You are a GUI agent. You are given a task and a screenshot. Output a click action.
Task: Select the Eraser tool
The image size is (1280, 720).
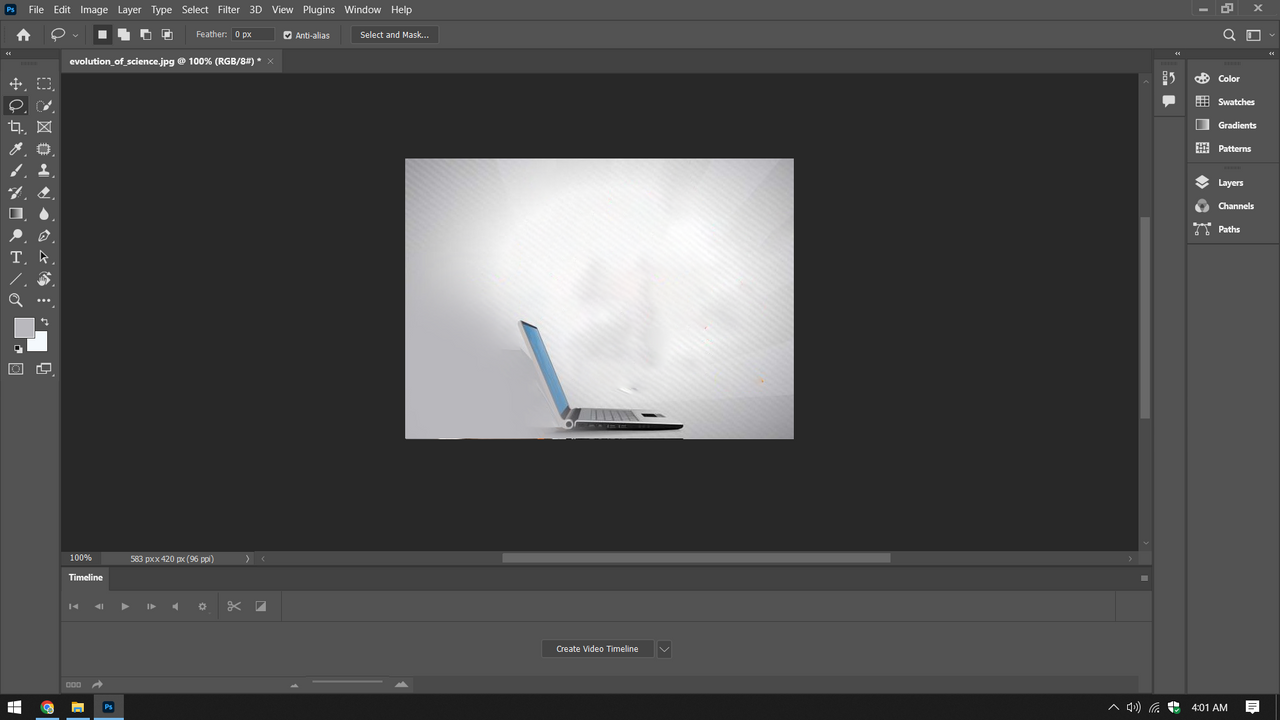coord(44,193)
